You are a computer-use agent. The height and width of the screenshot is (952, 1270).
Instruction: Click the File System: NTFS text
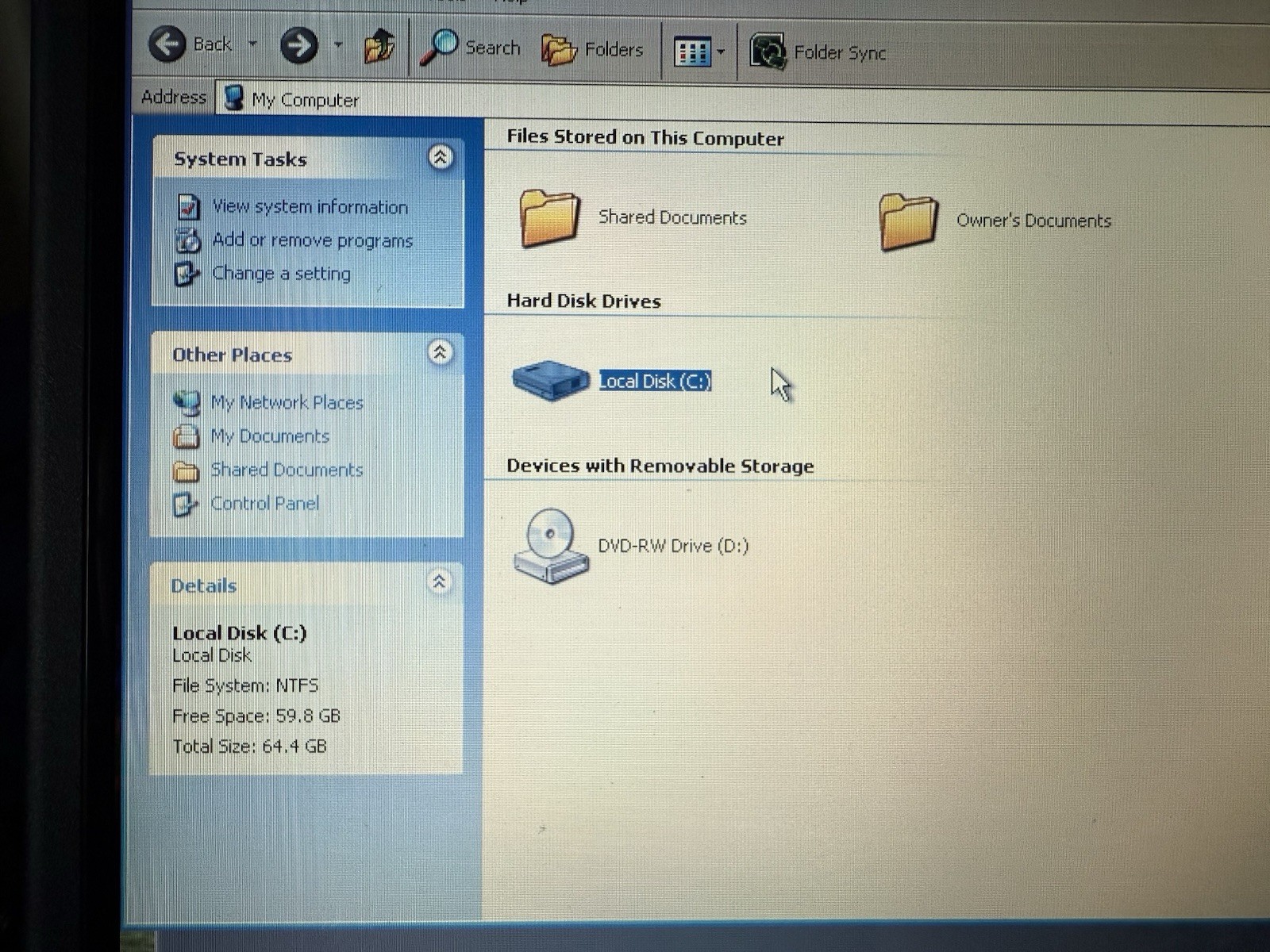pyautogui.click(x=245, y=685)
